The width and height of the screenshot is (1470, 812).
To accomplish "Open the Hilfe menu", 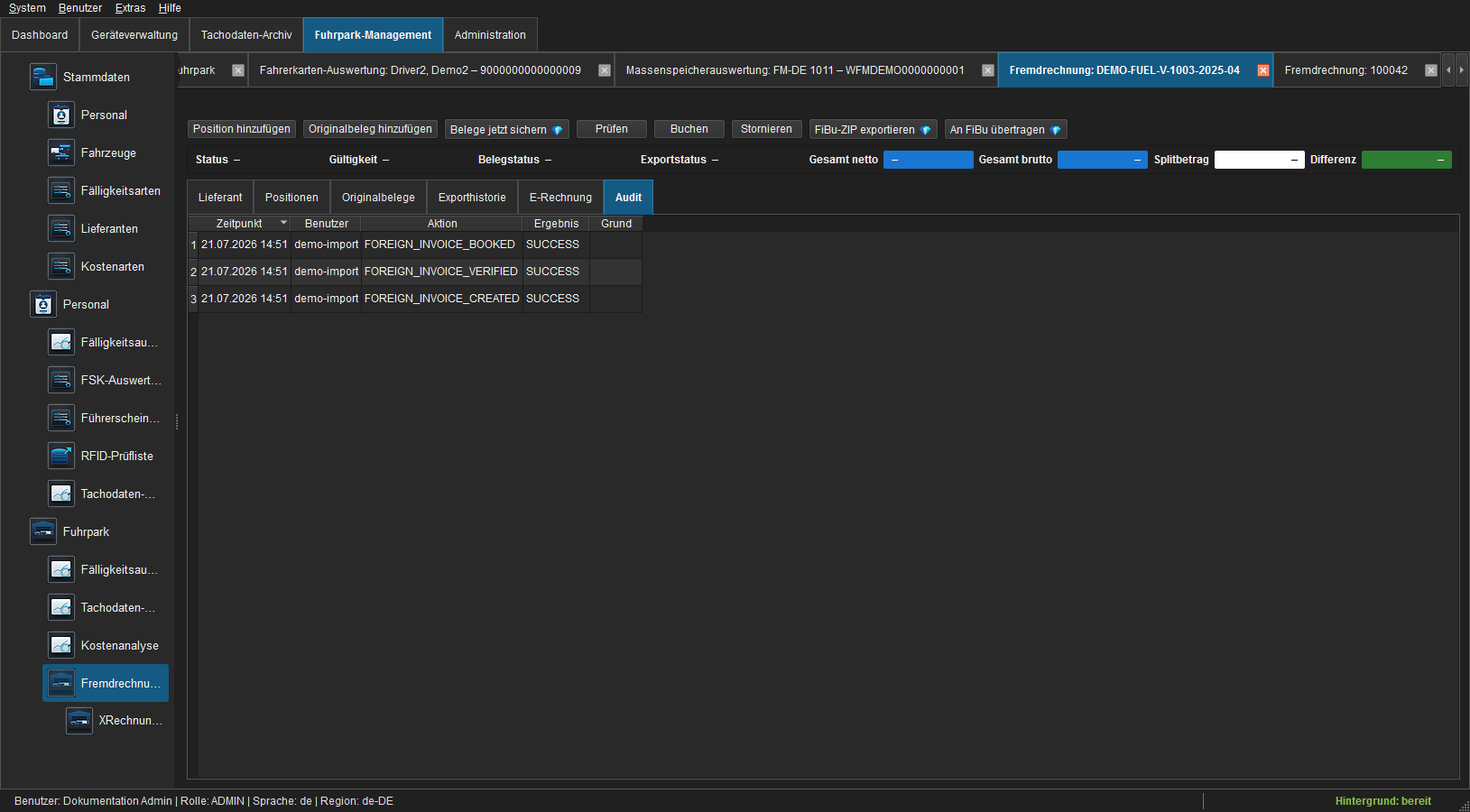I will coord(170,8).
